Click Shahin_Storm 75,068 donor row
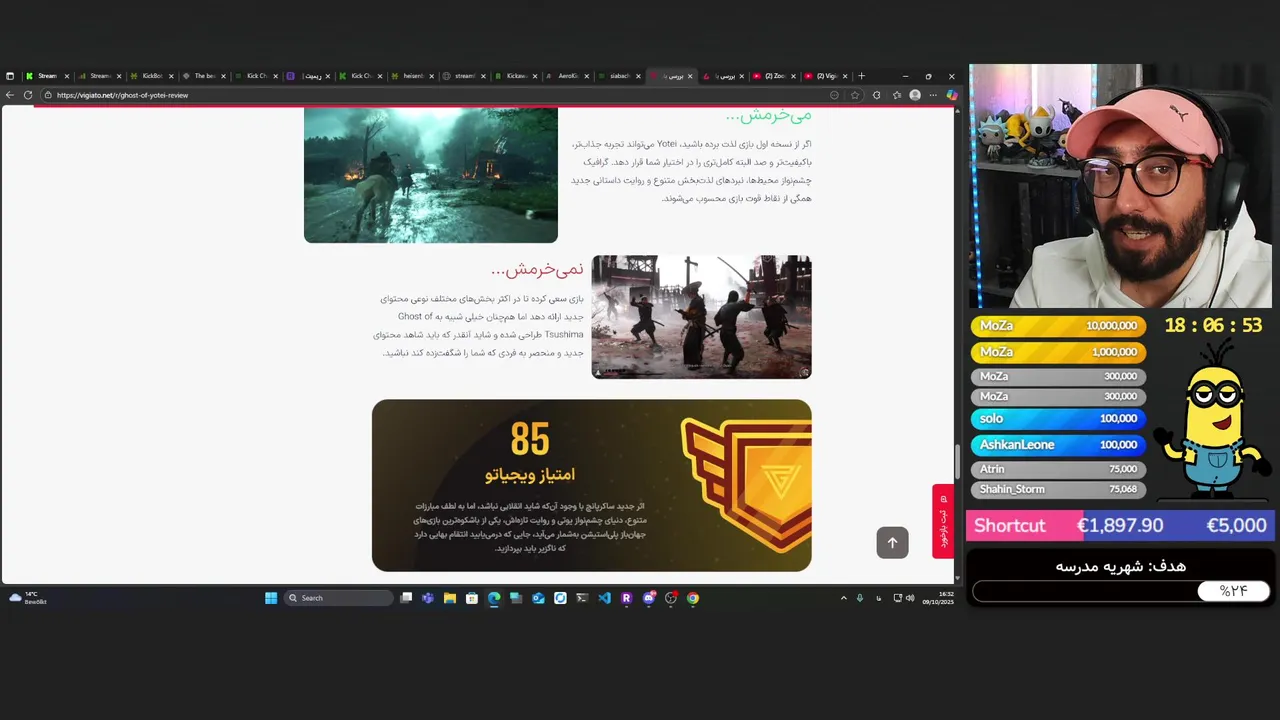Viewport: 1280px width, 720px height. [1058, 489]
